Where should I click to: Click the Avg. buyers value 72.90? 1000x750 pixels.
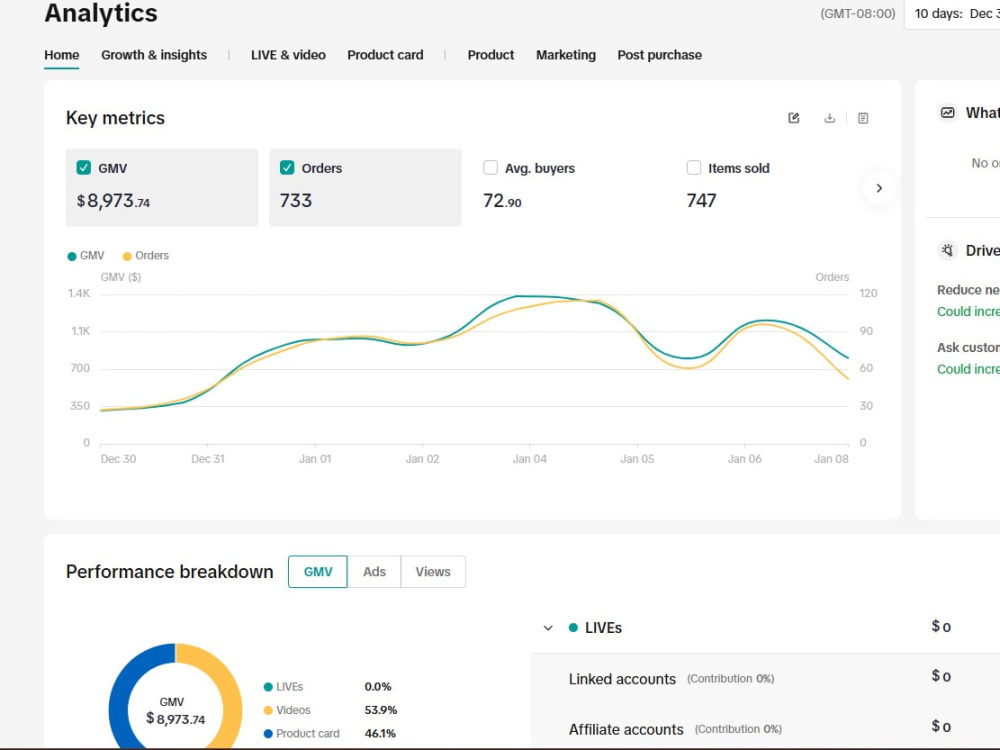(x=502, y=201)
